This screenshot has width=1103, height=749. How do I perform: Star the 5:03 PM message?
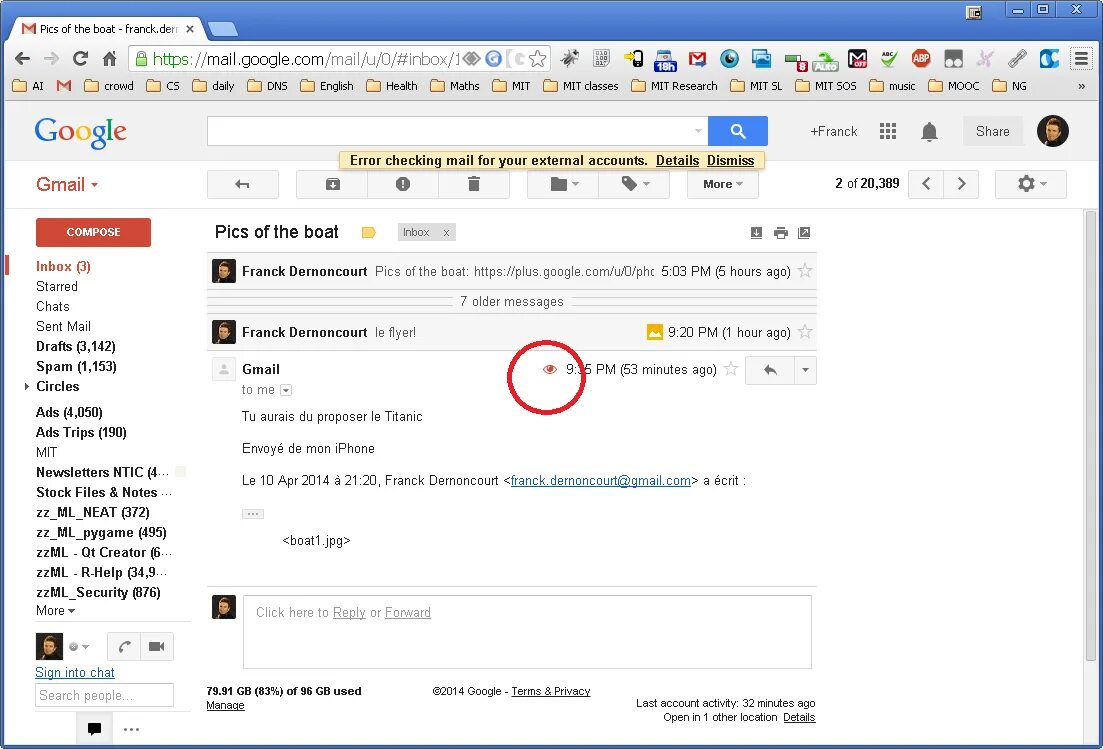(x=805, y=271)
